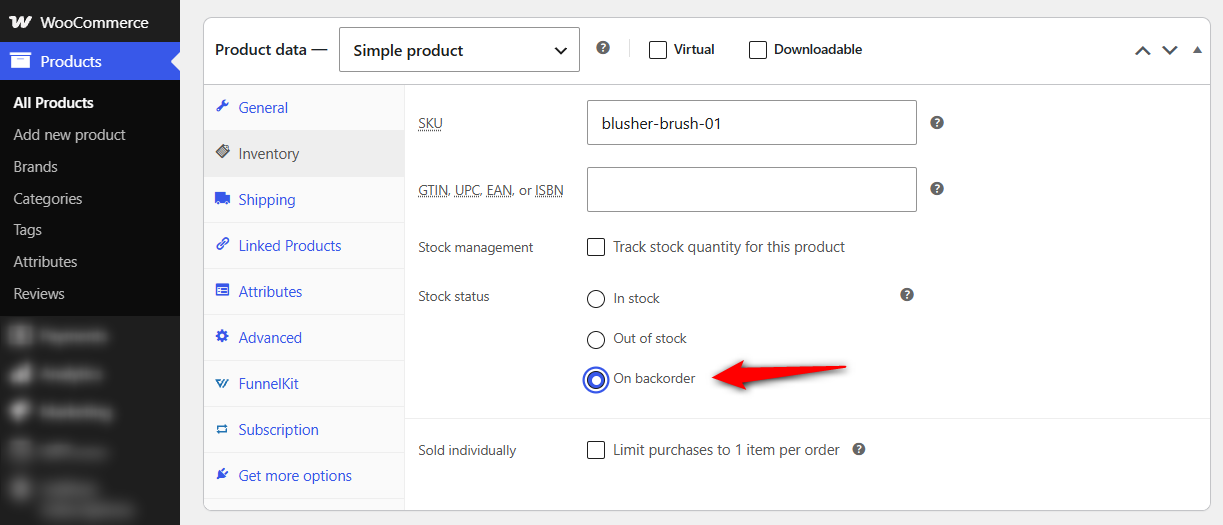Go to Reviews submenu
The height and width of the screenshot is (525, 1223).
[x=38, y=293]
